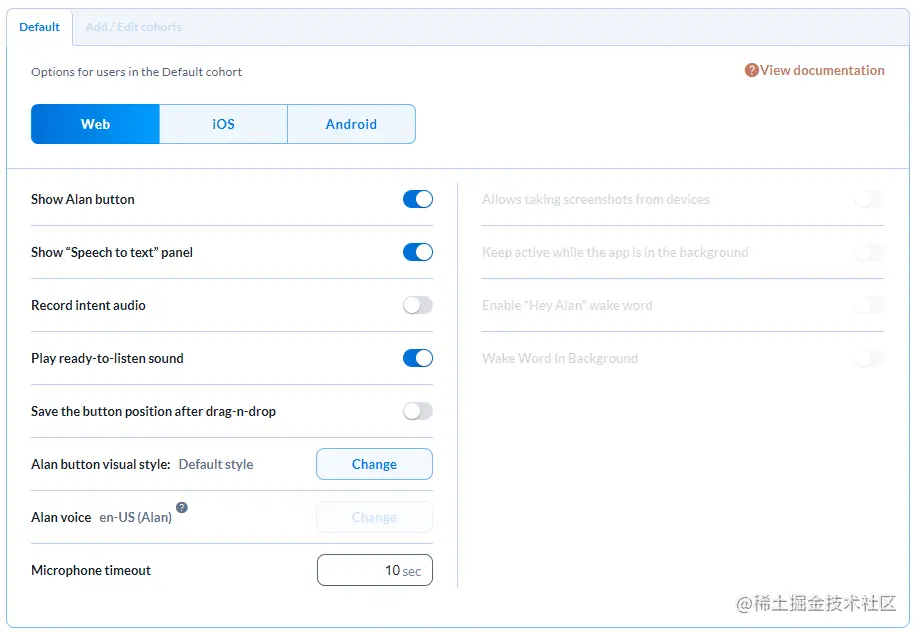The image size is (916, 633).
Task: Select the Web platform tab
Action: tap(95, 124)
